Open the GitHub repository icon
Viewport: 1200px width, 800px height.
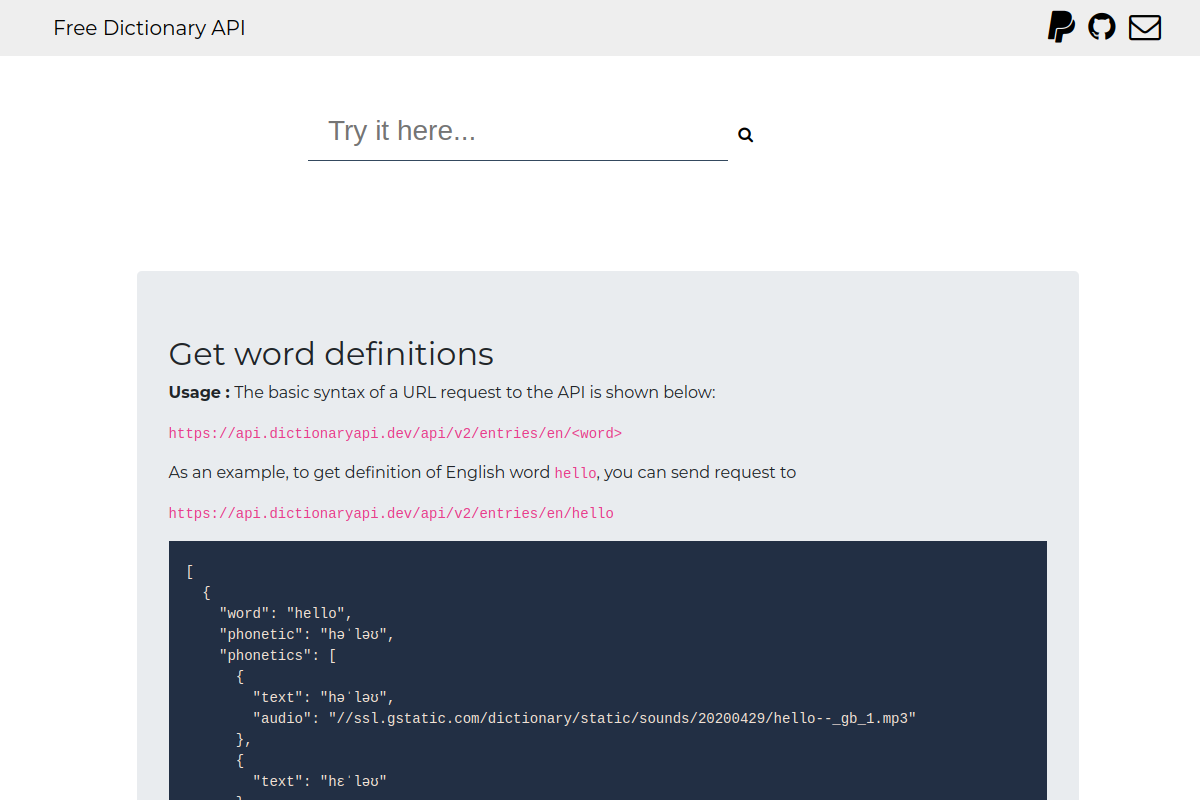point(1102,27)
